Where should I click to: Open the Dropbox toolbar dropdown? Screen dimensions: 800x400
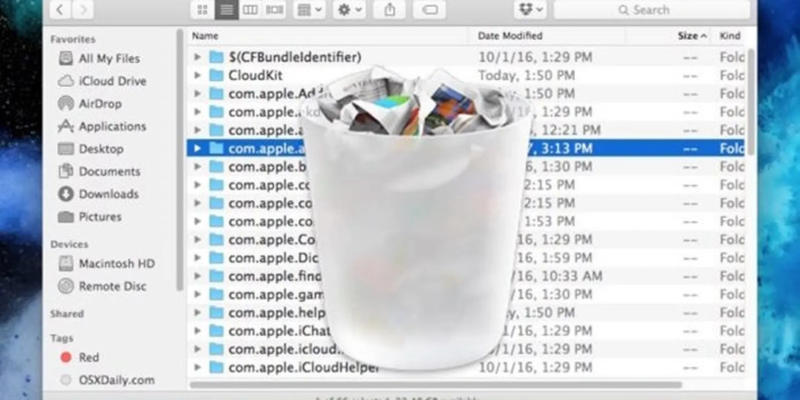pyautogui.click(x=531, y=10)
